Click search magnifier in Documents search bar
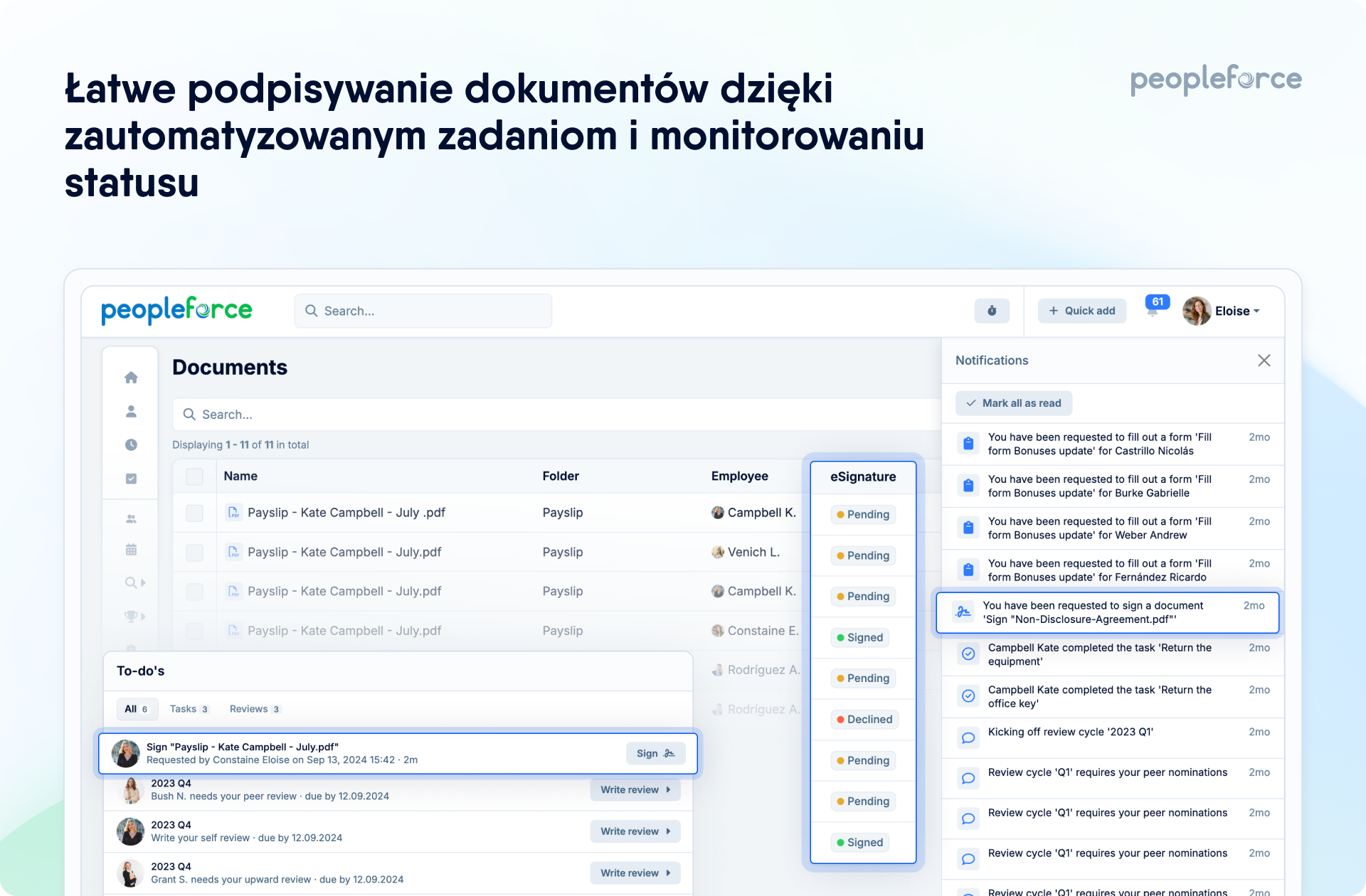 189,414
